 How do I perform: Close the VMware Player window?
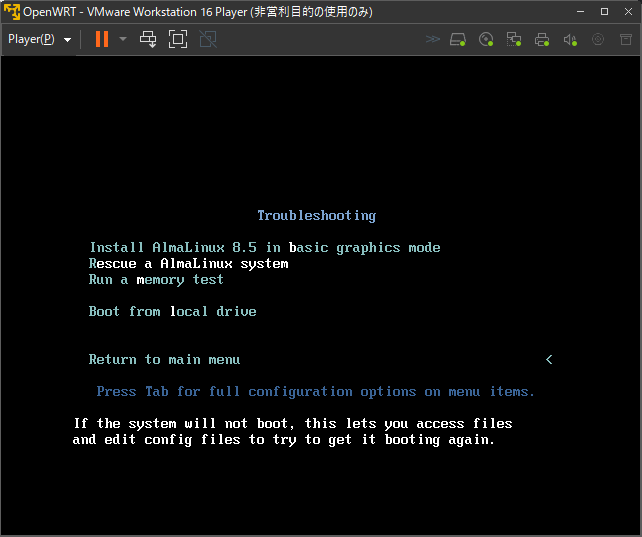tap(628, 11)
